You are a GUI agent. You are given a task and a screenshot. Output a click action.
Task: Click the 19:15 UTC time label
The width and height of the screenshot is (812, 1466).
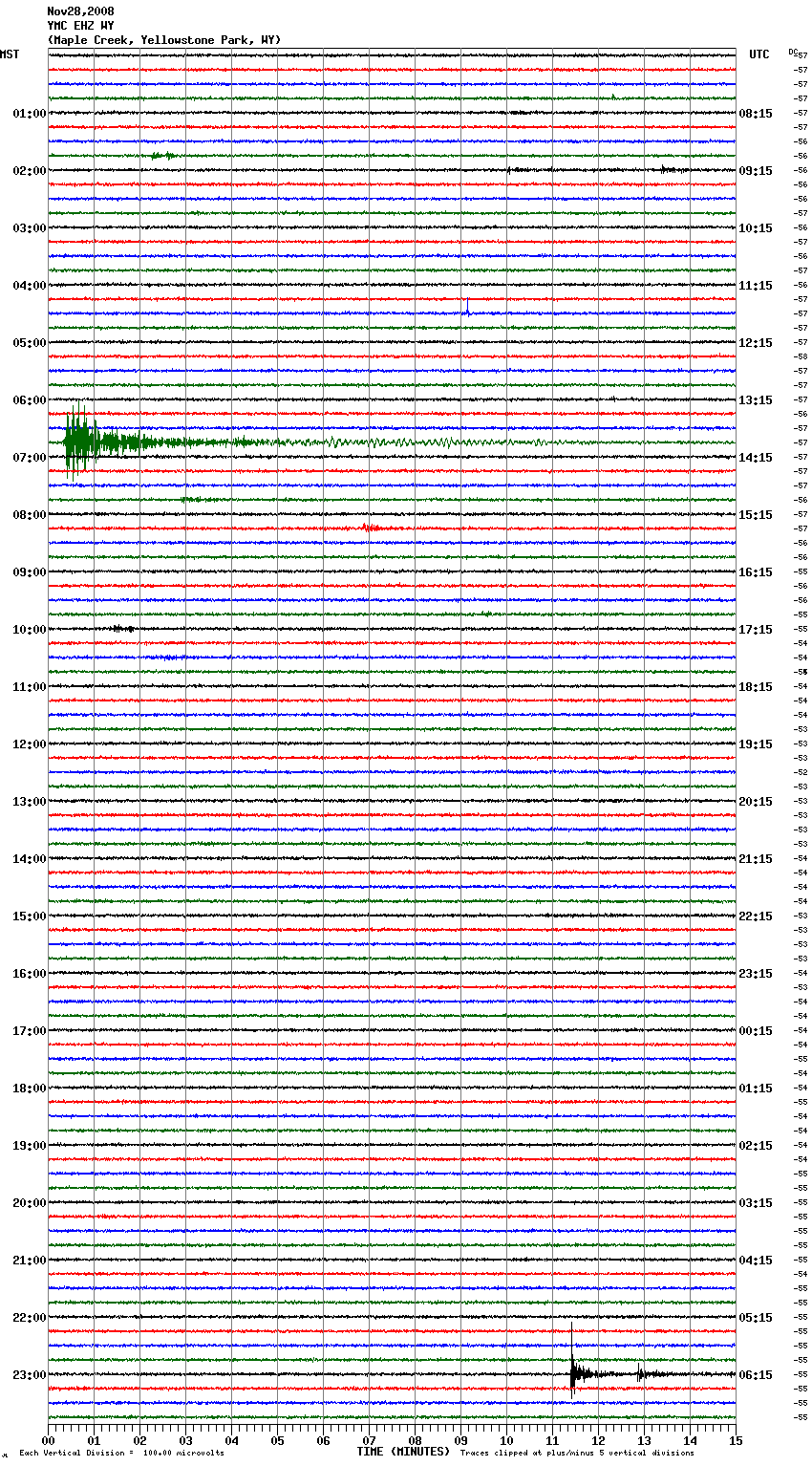tap(756, 744)
